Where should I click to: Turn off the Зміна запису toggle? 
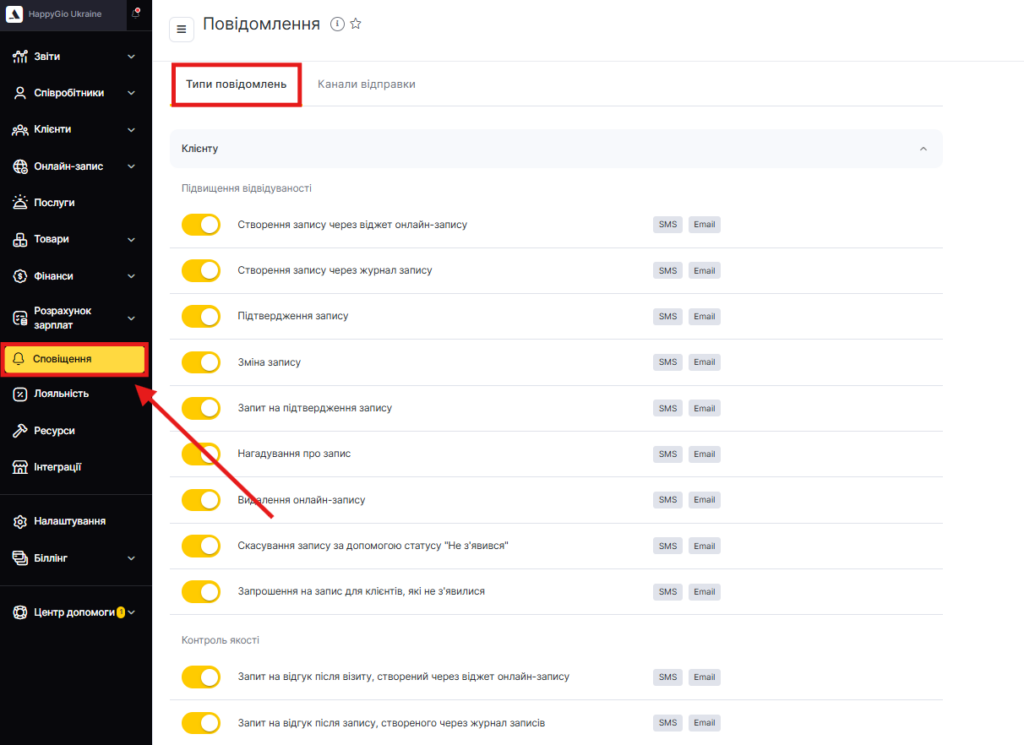pyautogui.click(x=201, y=362)
